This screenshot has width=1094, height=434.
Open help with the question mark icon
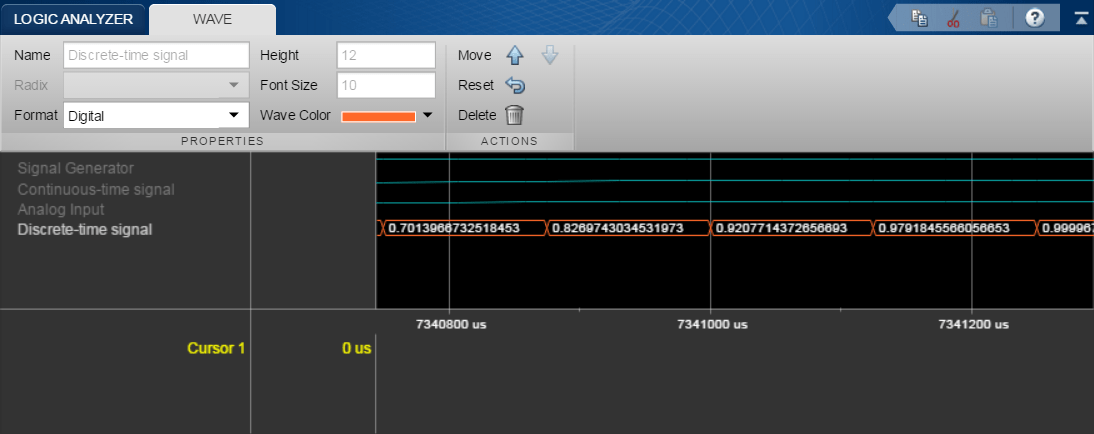pos(1035,18)
